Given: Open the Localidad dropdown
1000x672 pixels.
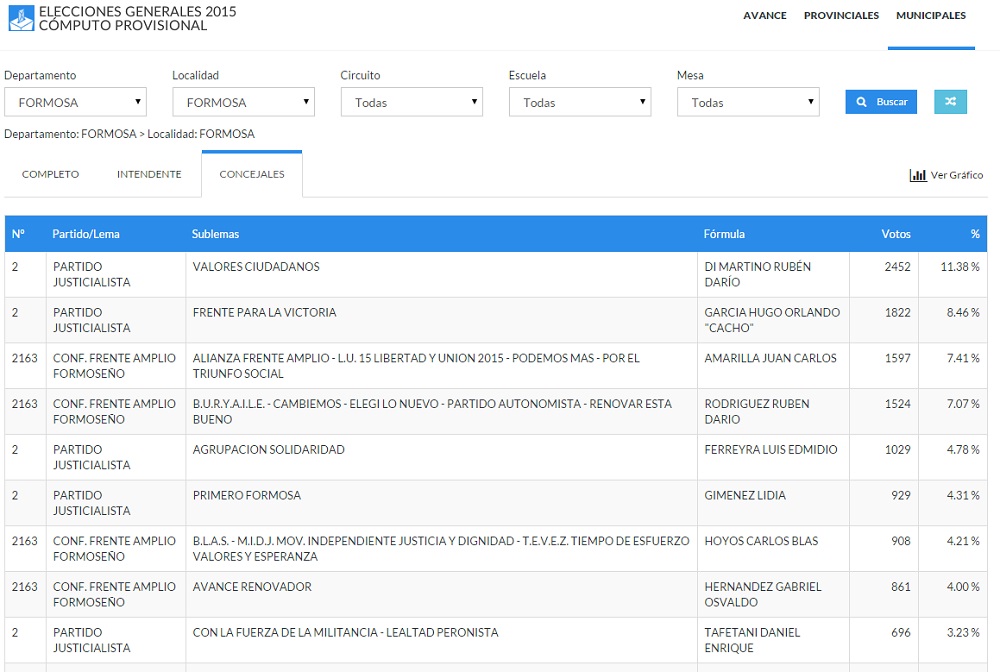Looking at the screenshot, I should (x=243, y=102).
